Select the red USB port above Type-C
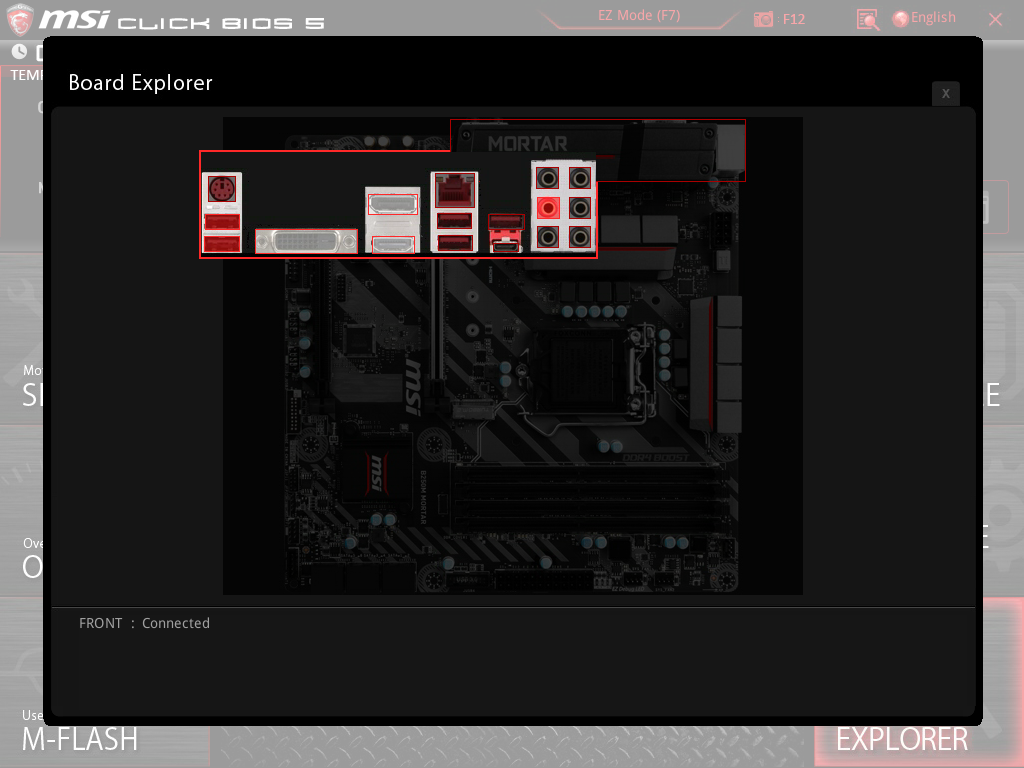 point(506,222)
